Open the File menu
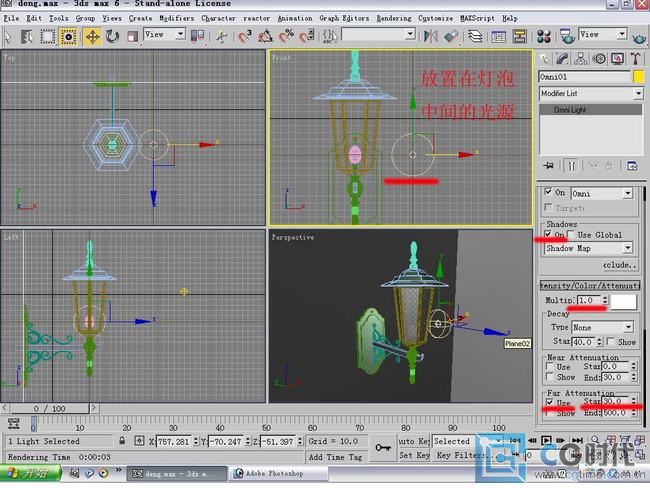The height and width of the screenshot is (488, 650). [x=11, y=18]
